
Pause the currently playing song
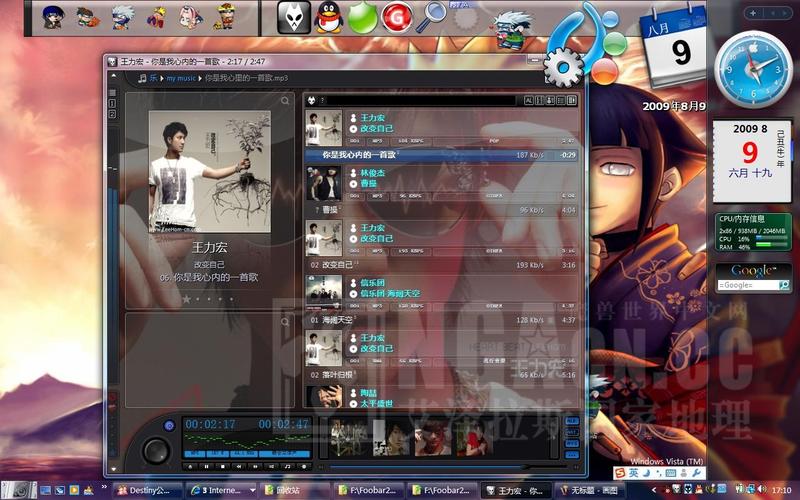pos(206,466)
